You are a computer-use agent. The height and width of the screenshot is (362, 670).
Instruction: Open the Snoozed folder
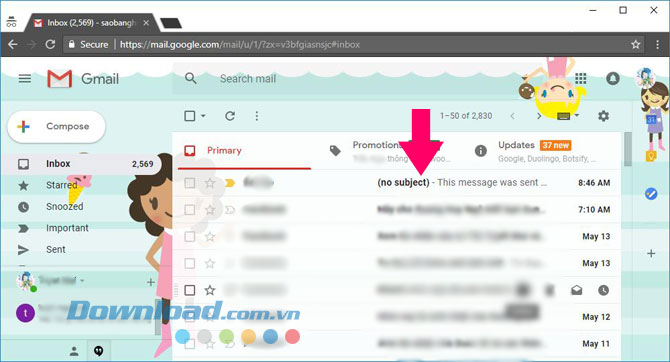pyautogui.click(x=65, y=206)
